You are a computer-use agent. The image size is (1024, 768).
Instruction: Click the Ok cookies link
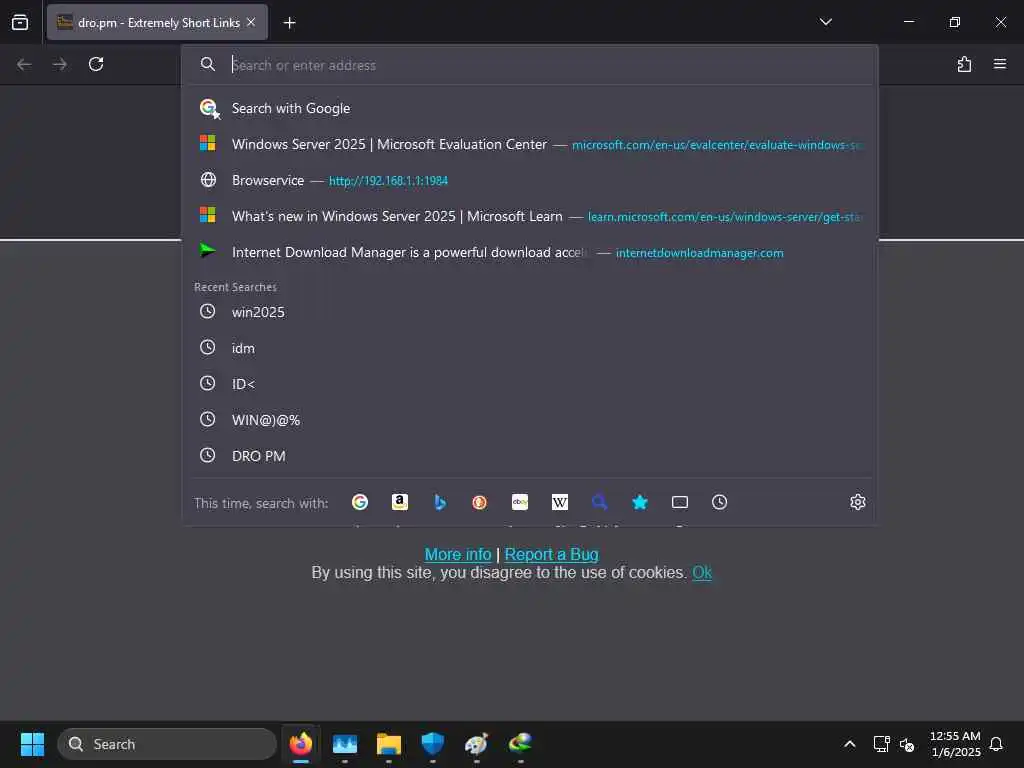pos(702,573)
